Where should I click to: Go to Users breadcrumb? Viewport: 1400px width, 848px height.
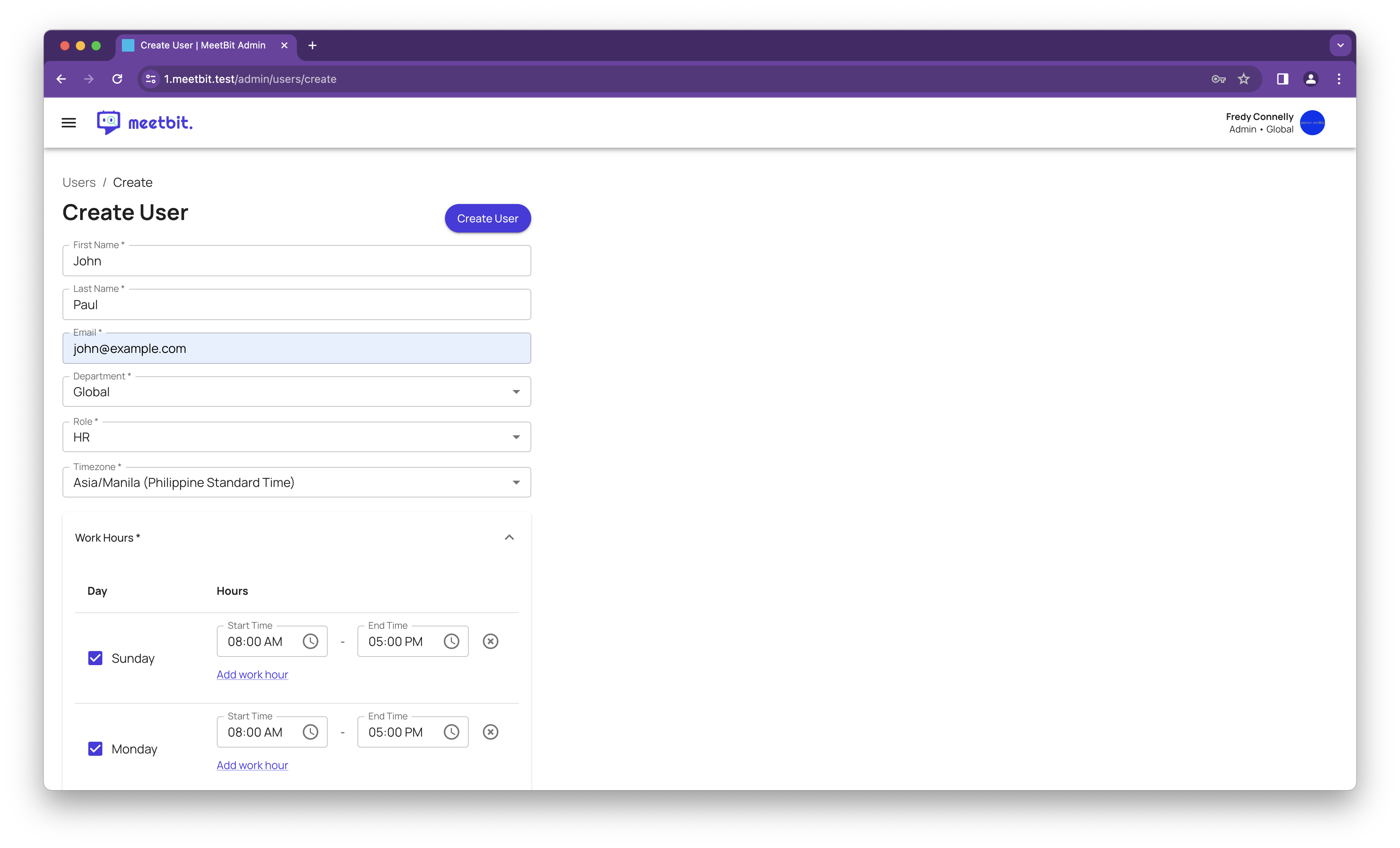(x=79, y=182)
